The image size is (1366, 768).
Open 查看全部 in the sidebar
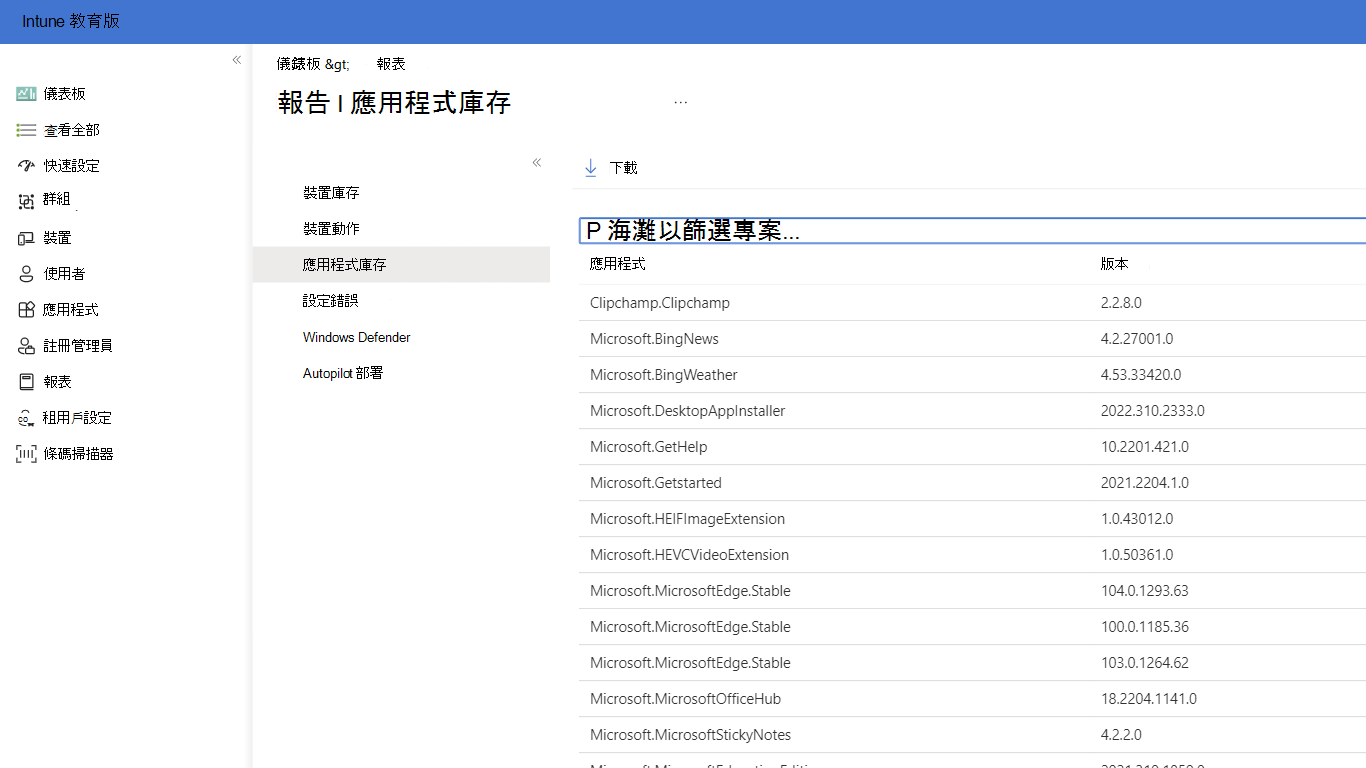pos(72,130)
